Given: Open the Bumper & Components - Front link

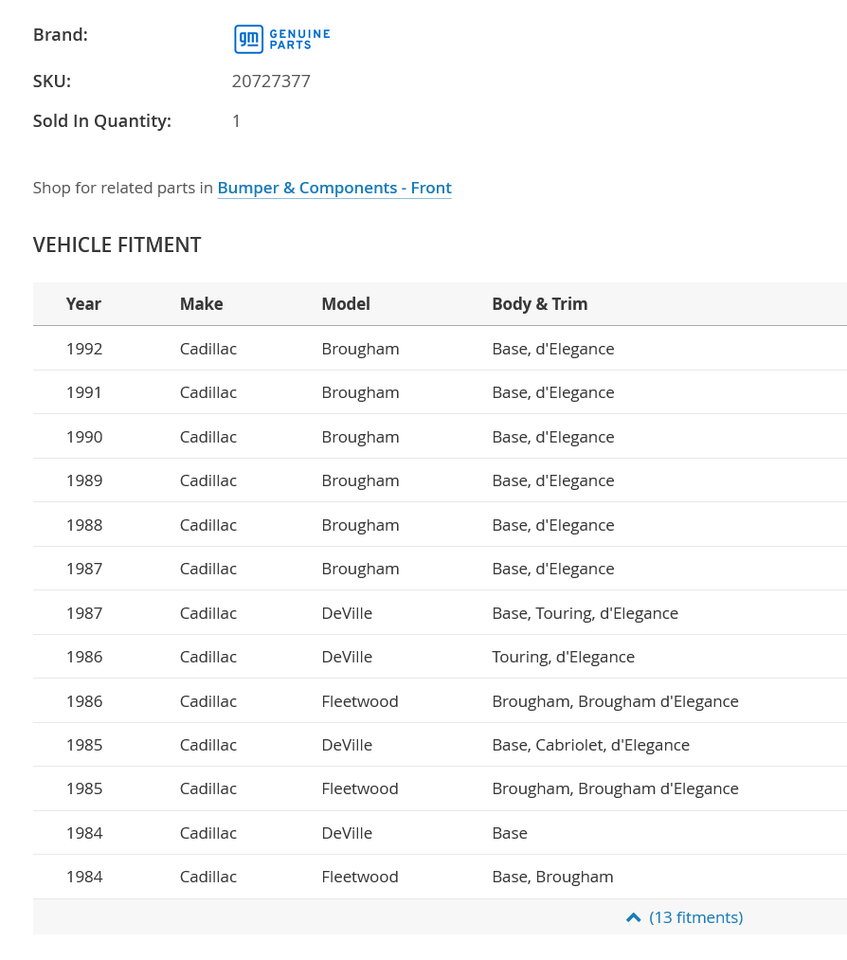Looking at the screenshot, I should click(334, 188).
